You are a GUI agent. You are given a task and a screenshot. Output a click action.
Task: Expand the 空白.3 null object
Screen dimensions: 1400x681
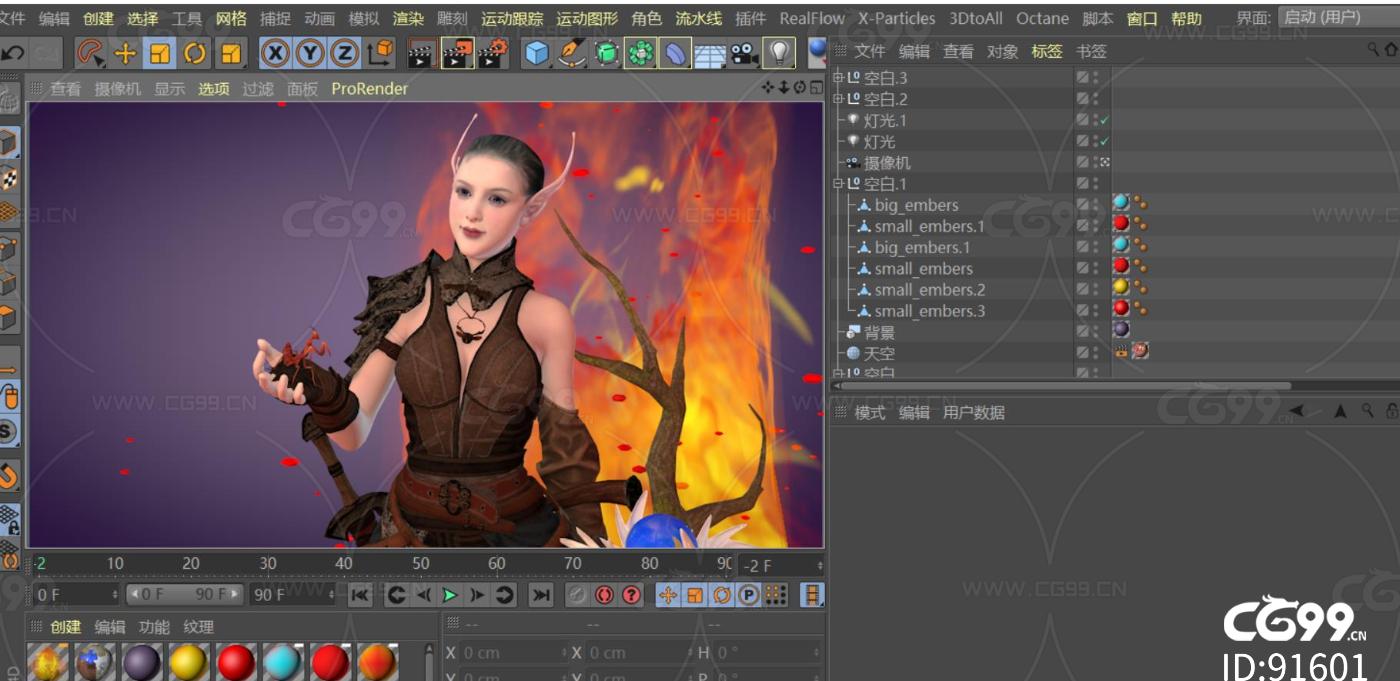(838, 77)
